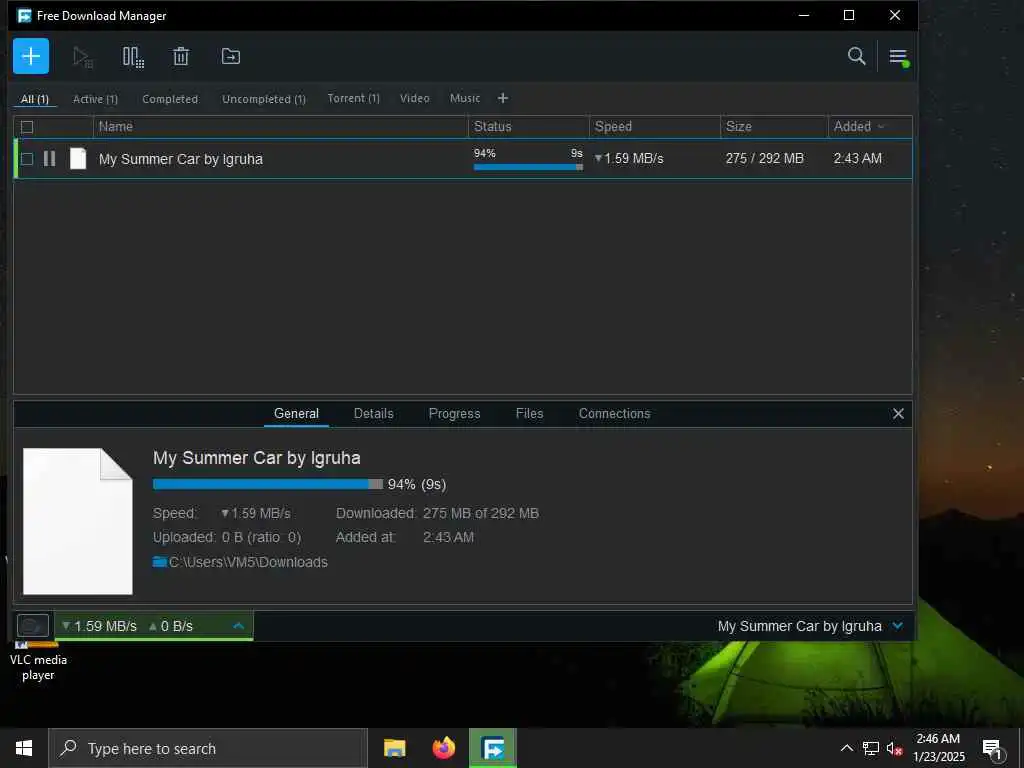Switch to the General details tab
Viewport: 1024px width, 768px height.
tap(296, 413)
